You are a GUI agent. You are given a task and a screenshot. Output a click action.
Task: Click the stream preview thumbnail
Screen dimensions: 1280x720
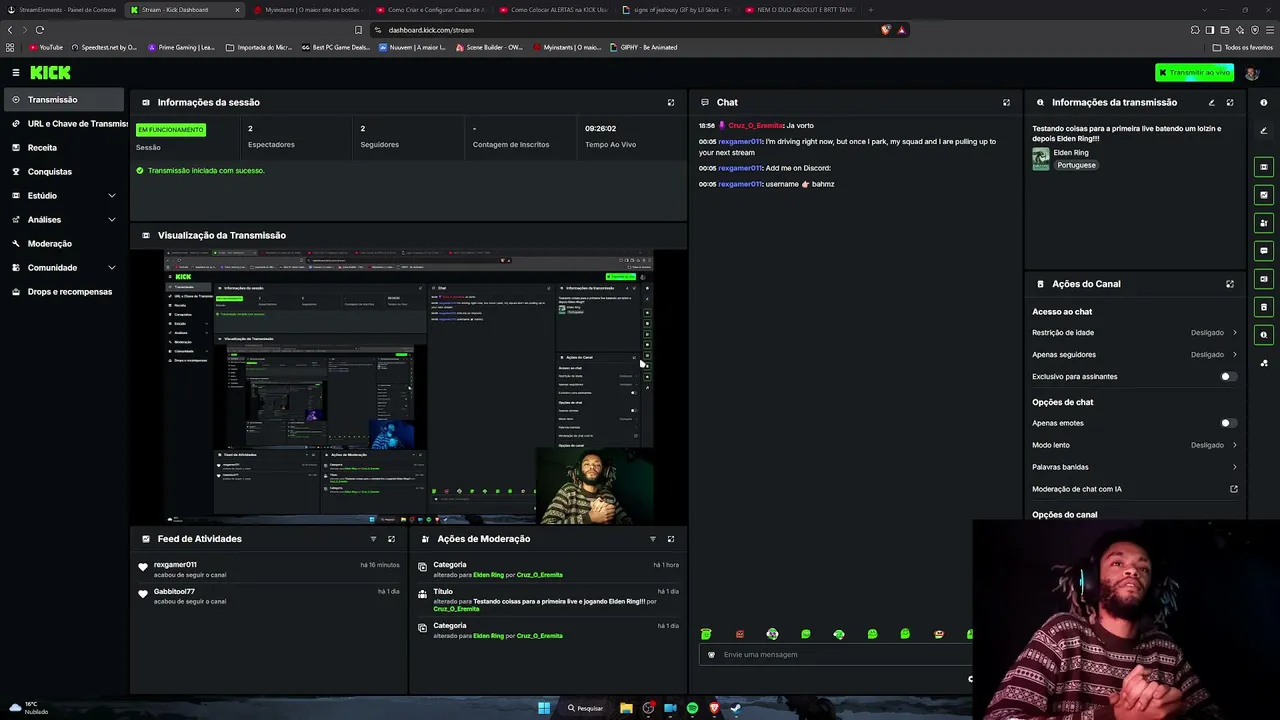click(x=408, y=388)
